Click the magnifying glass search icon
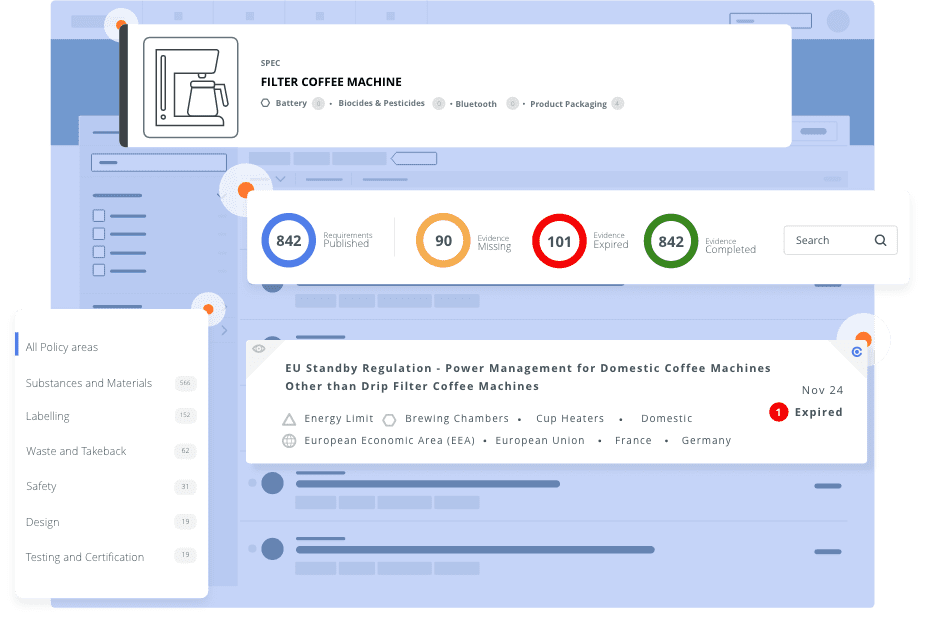This screenshot has width=925, height=620. (x=880, y=240)
